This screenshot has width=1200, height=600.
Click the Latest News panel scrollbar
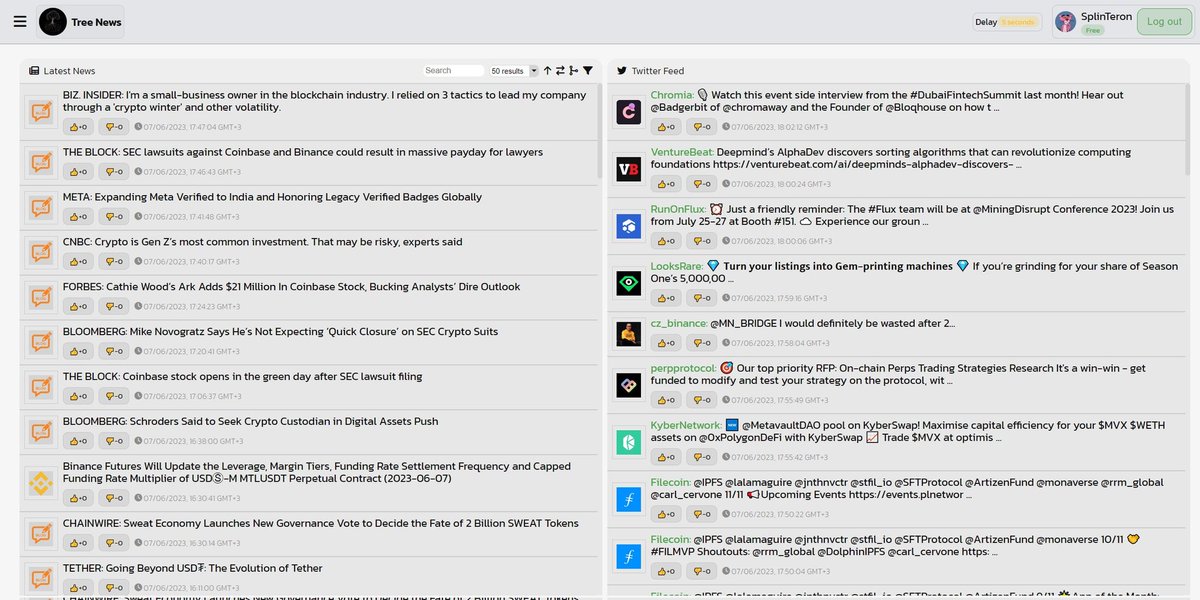599,130
